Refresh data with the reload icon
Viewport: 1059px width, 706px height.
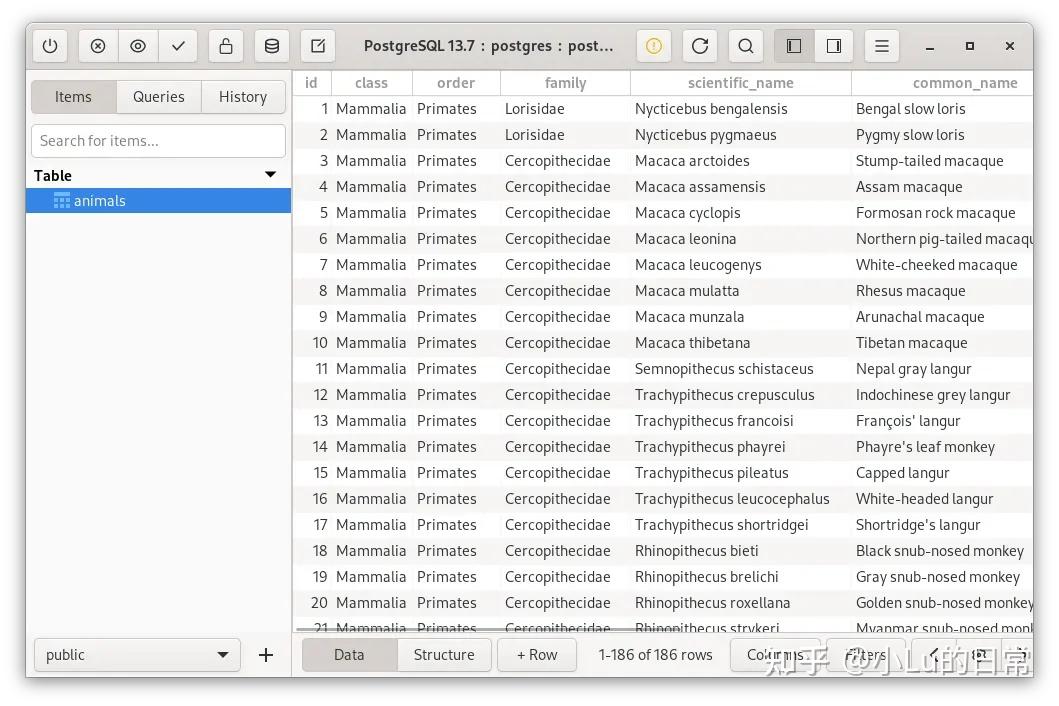(699, 45)
